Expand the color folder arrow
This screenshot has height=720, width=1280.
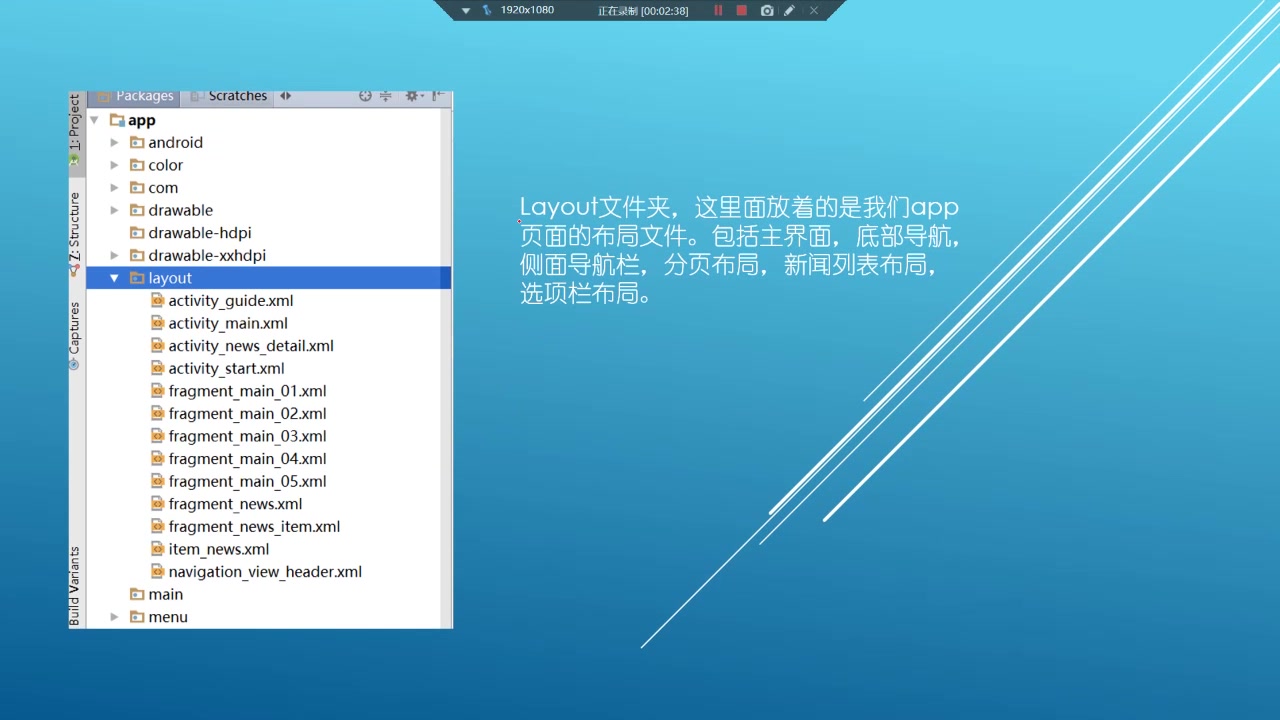pos(114,165)
